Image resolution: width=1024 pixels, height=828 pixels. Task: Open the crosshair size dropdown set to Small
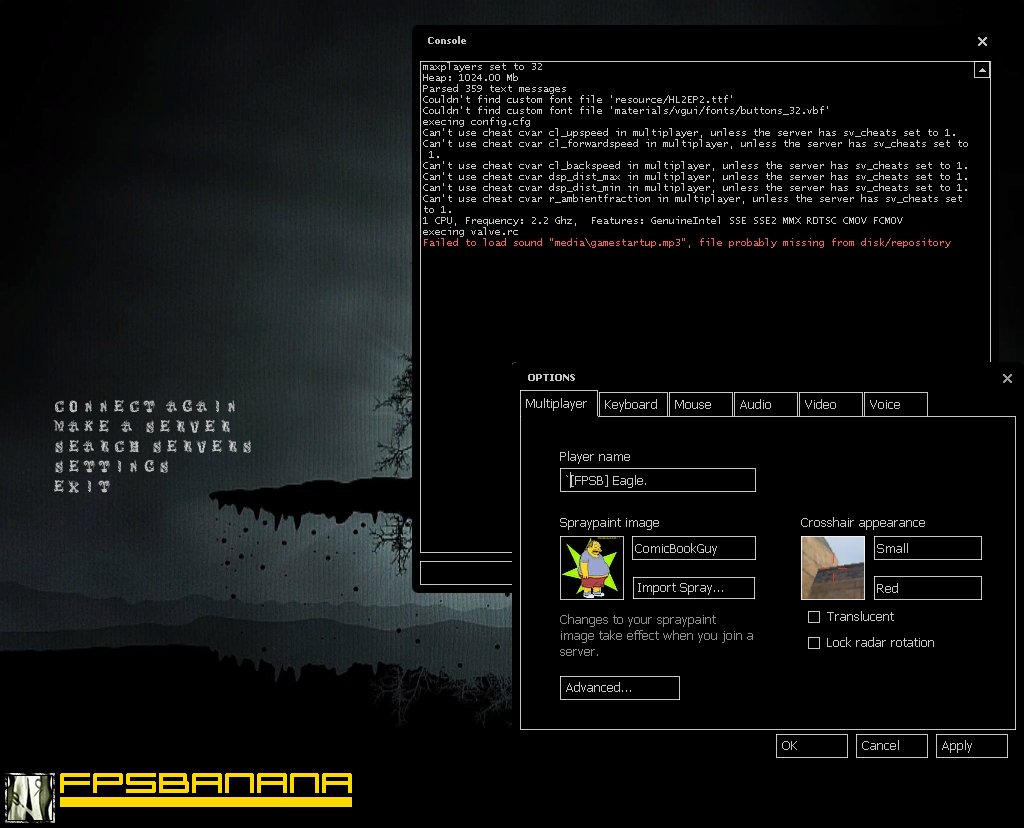click(927, 548)
